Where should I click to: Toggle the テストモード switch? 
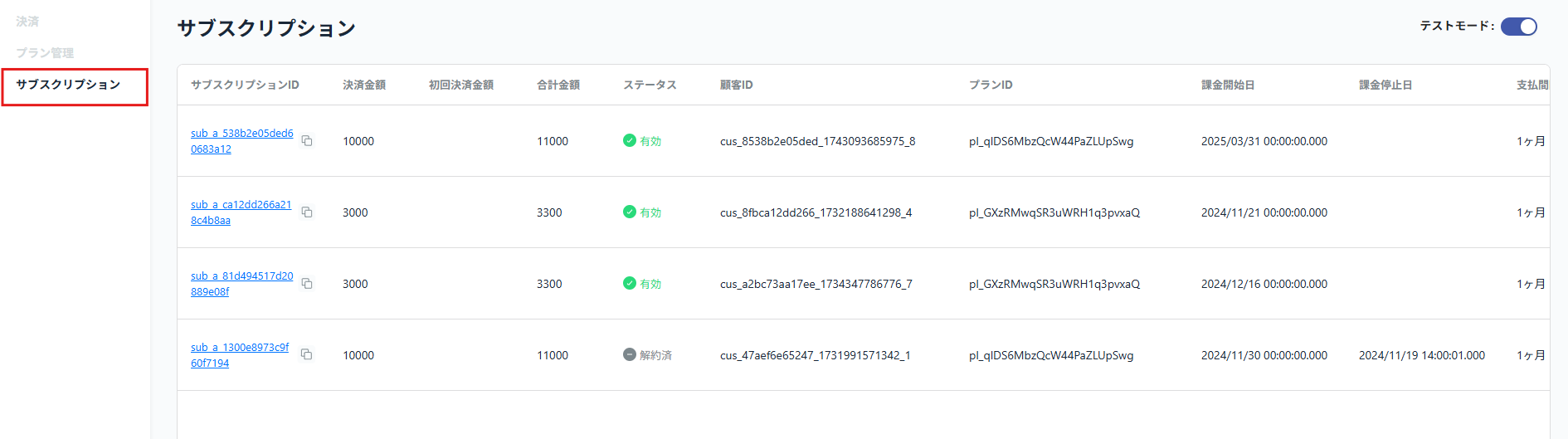pos(1519,27)
